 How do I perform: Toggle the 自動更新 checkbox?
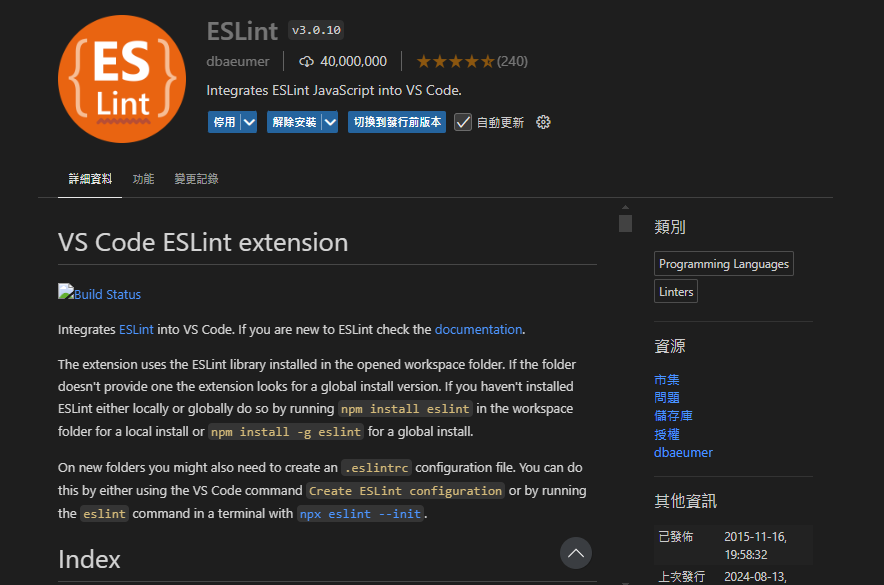click(x=463, y=122)
